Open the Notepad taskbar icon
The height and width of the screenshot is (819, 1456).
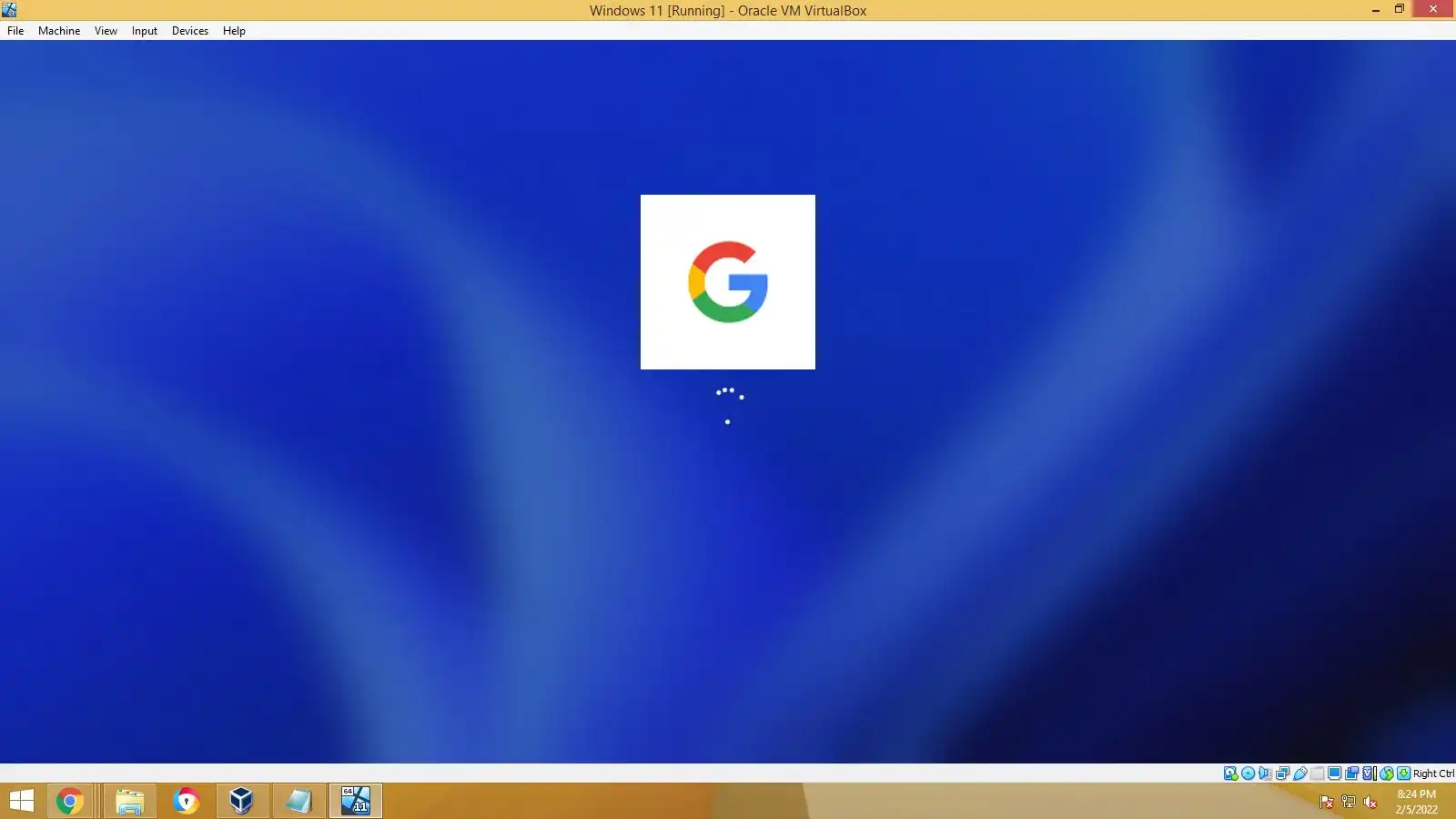pyautogui.click(x=298, y=801)
